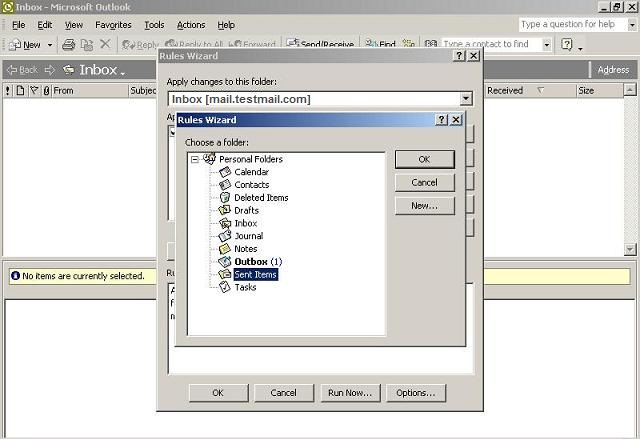Image resolution: width=640 pixels, height=439 pixels.
Task: Click the help icon in front Rules Wizard title
Action: pos(441,120)
